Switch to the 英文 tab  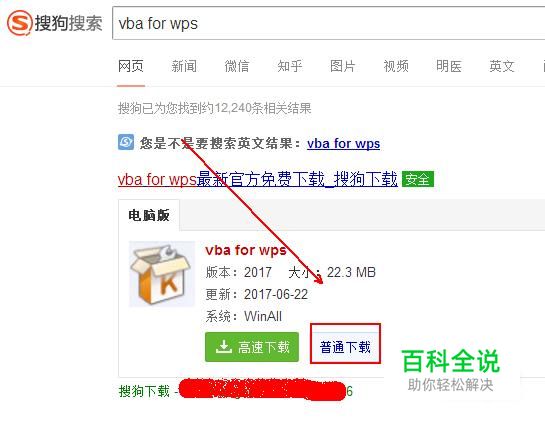coord(502,66)
